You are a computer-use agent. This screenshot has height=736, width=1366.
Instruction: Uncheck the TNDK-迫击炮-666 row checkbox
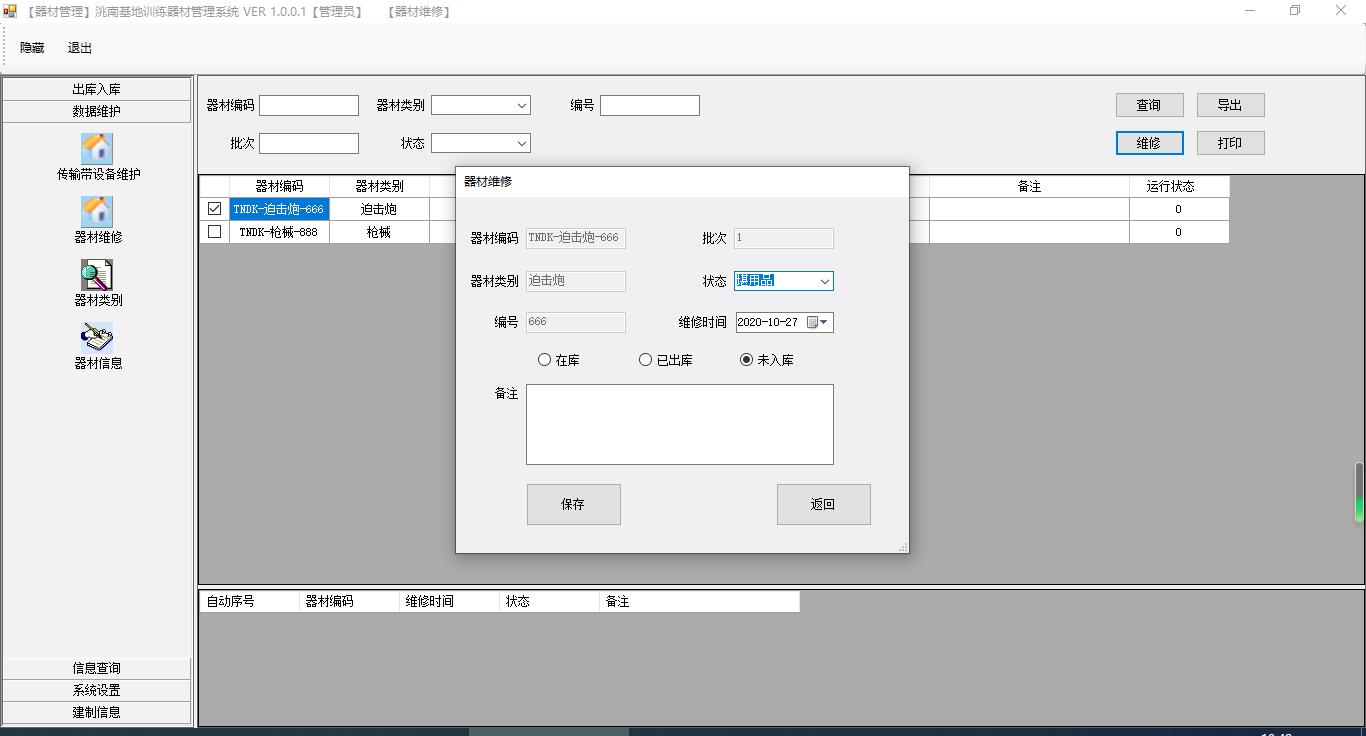click(214, 209)
